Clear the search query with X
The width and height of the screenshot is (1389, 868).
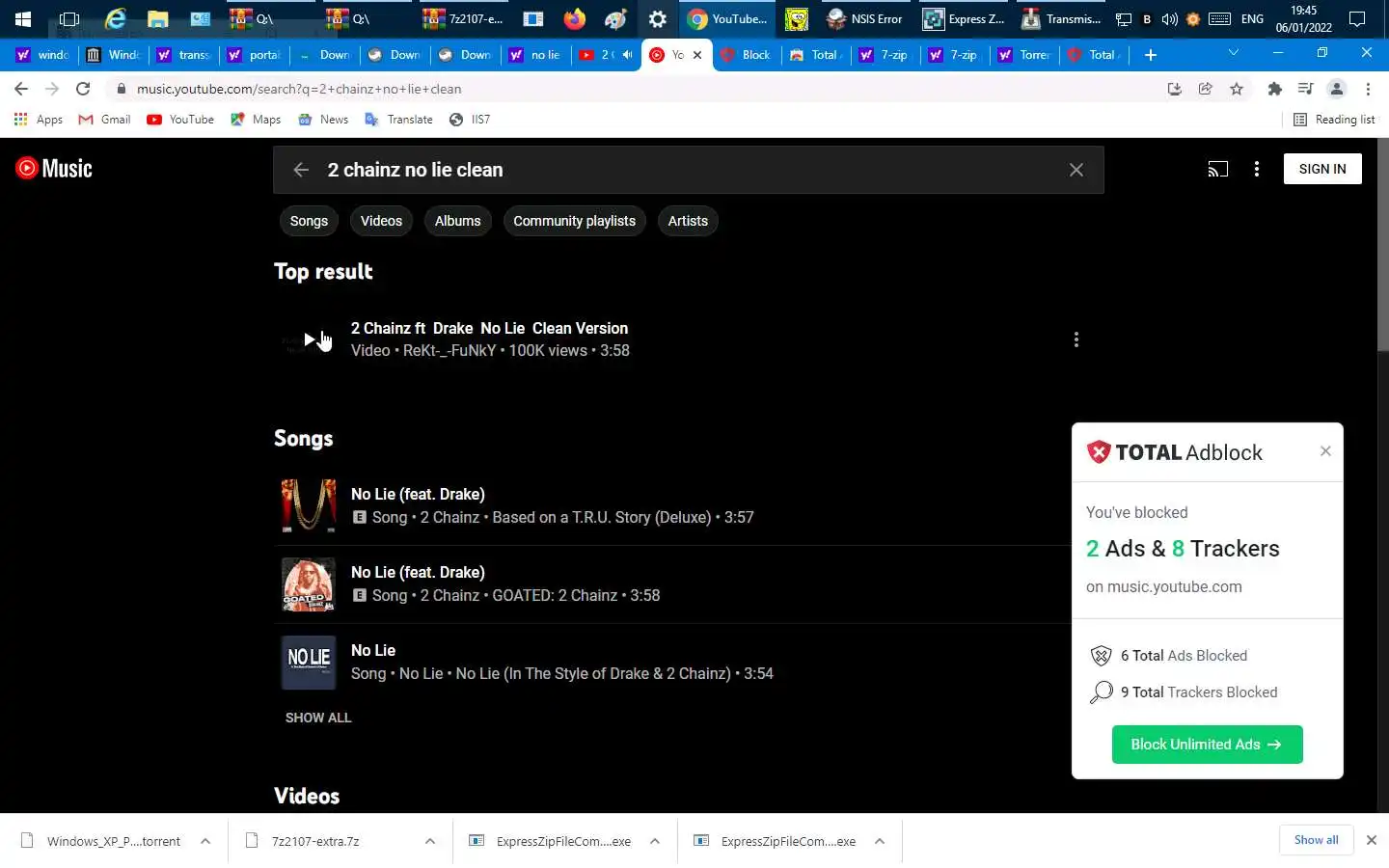click(x=1076, y=170)
